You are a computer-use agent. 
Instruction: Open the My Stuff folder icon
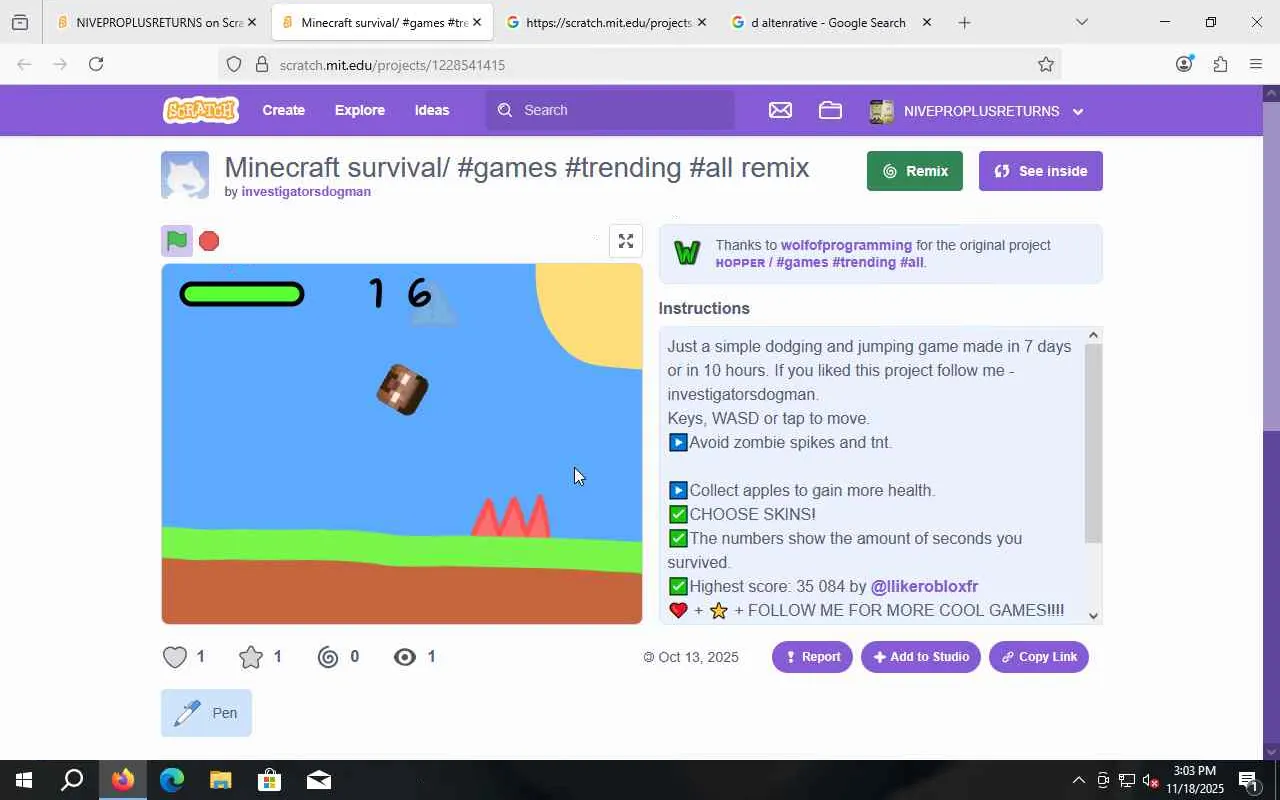(x=830, y=111)
